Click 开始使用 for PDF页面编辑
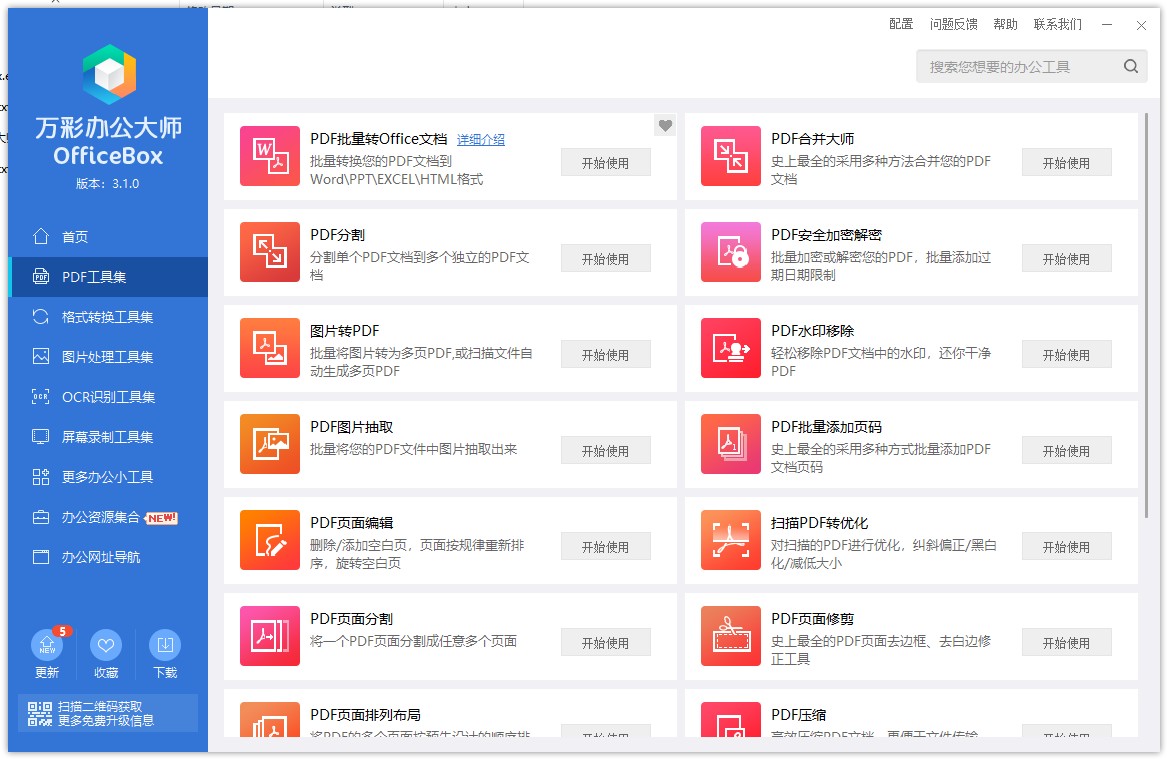Viewport: 1168px width, 760px height. click(606, 547)
